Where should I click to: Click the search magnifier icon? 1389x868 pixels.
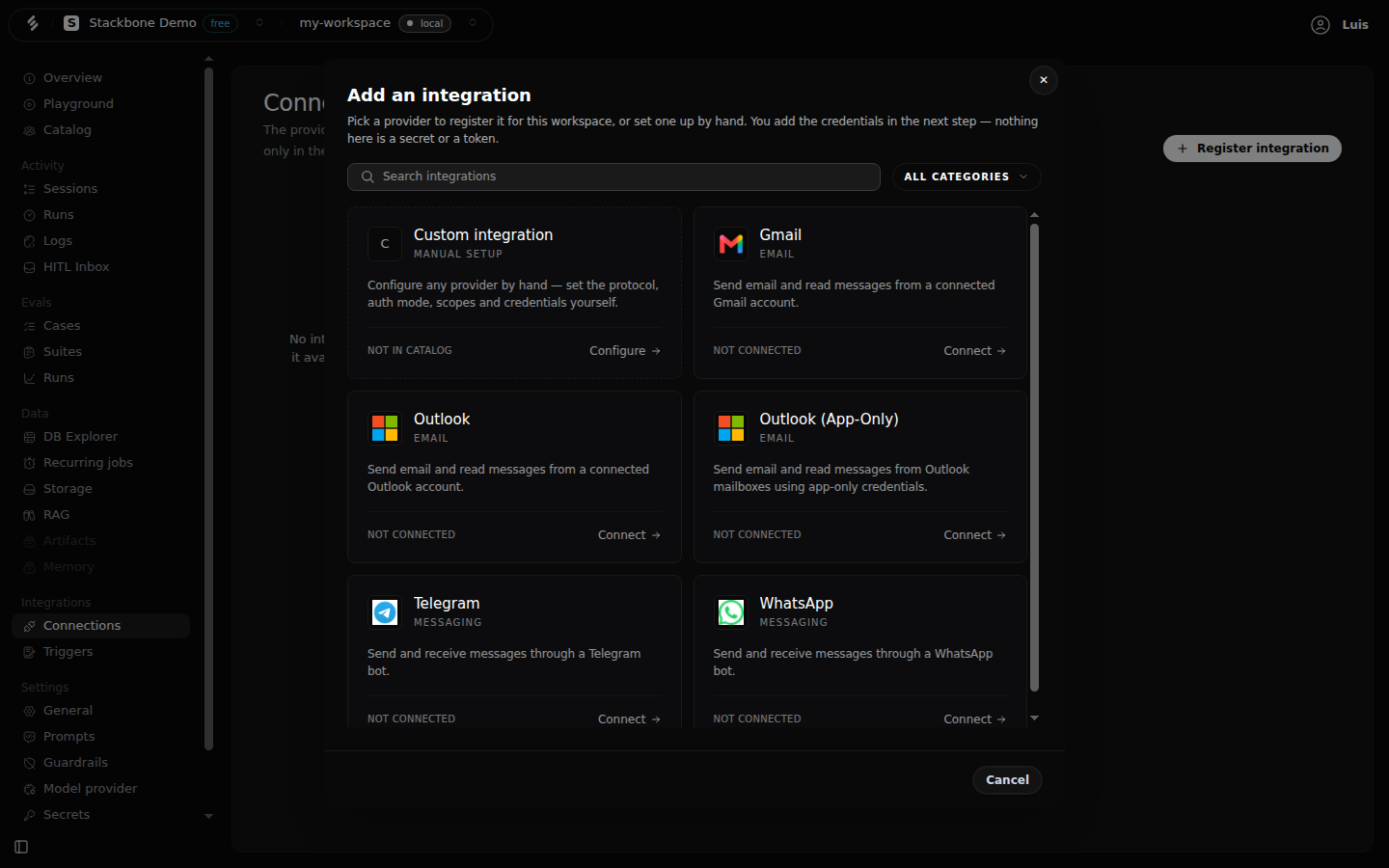(x=368, y=176)
